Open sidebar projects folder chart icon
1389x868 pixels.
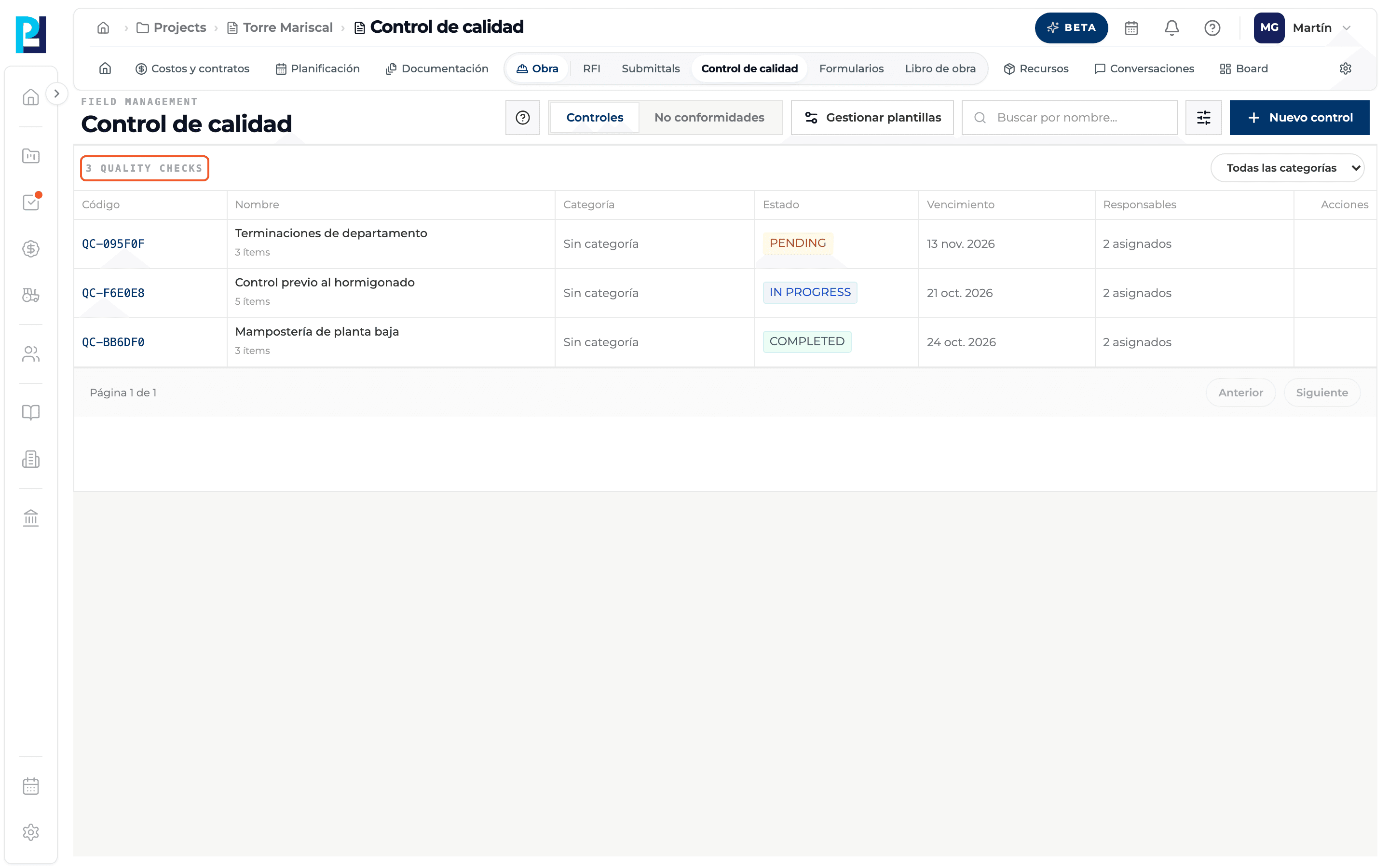31,156
